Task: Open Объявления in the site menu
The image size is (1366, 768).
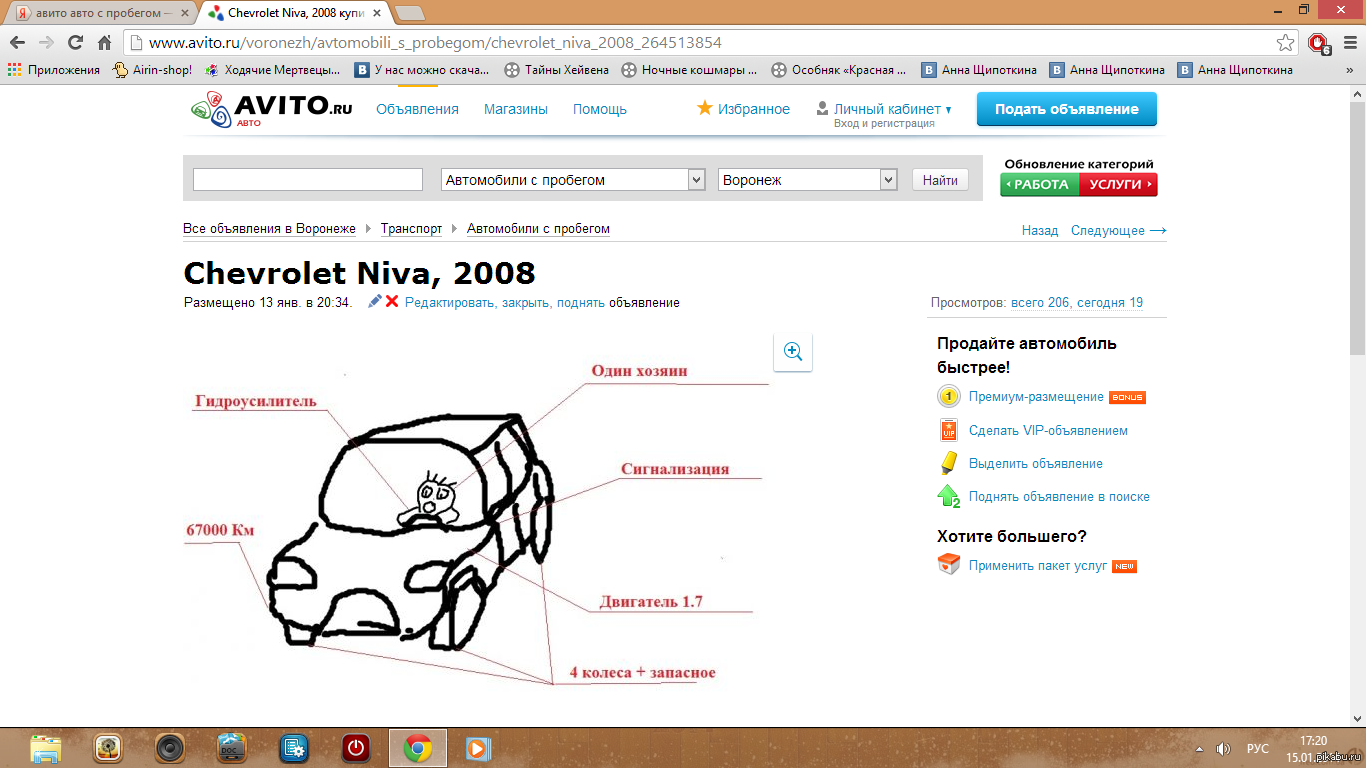Action: tap(417, 109)
